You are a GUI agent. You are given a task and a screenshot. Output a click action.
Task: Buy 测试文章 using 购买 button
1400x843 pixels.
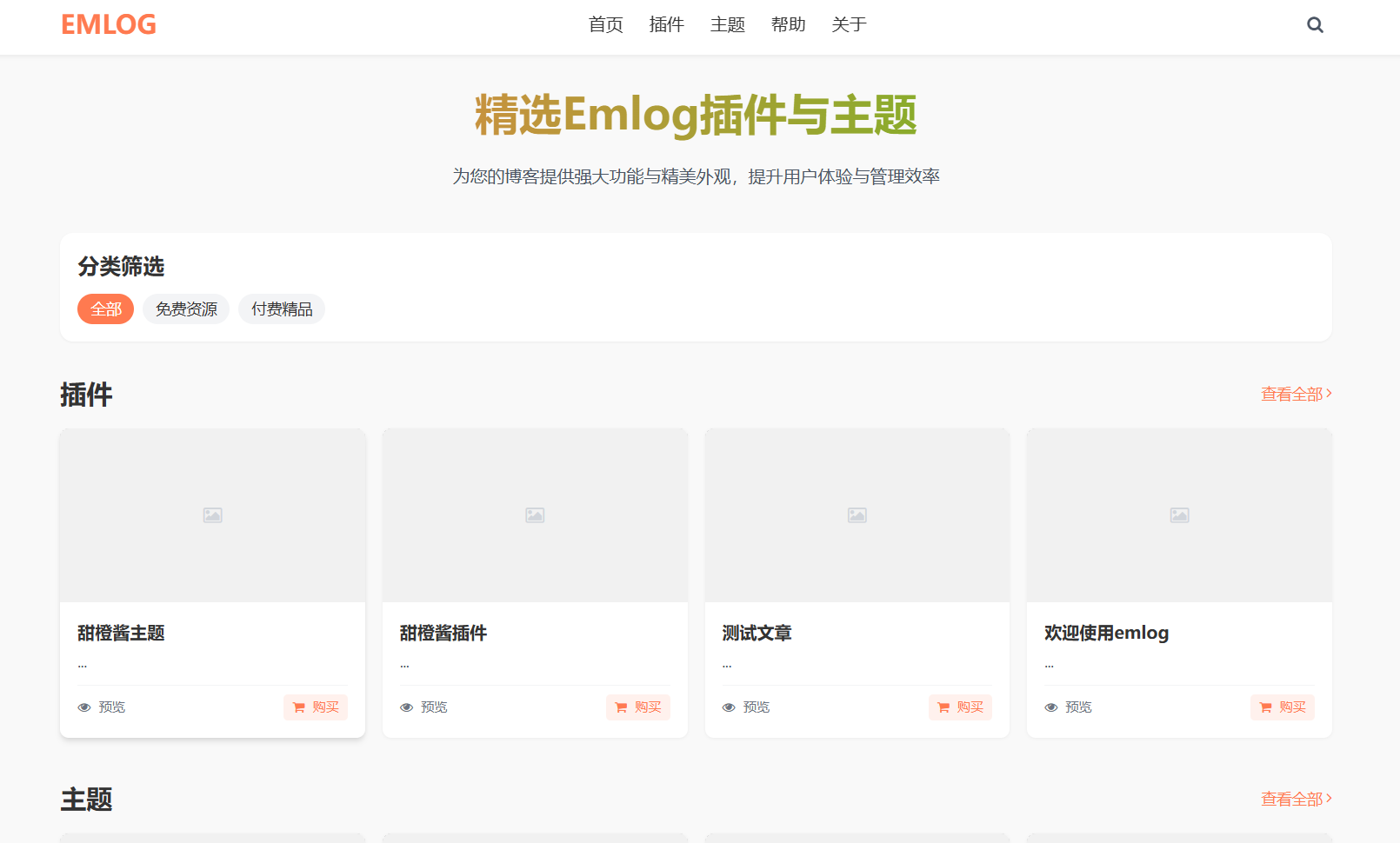[x=960, y=707]
